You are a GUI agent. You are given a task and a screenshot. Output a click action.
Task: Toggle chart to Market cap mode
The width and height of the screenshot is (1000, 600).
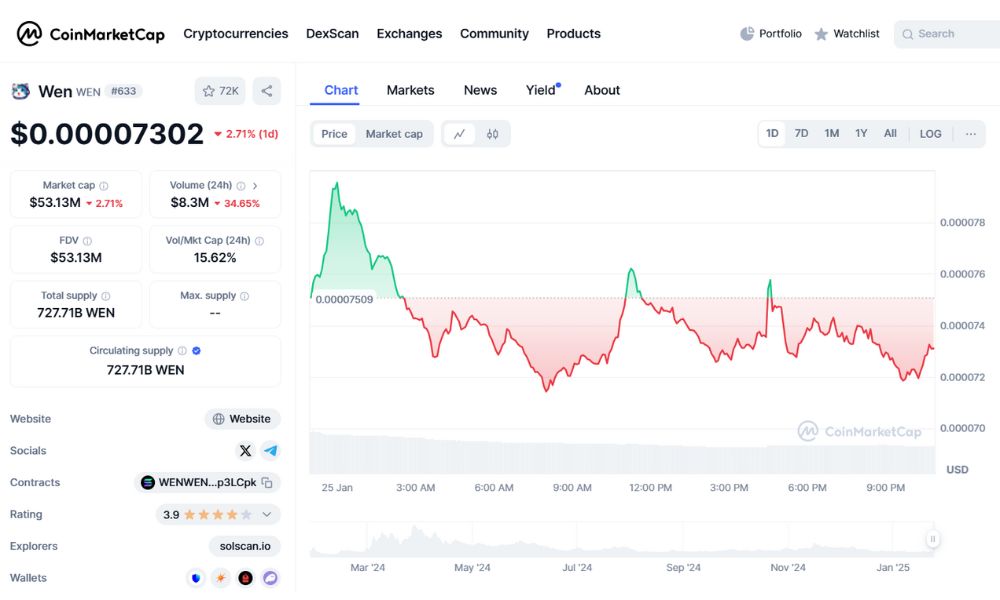(x=394, y=134)
